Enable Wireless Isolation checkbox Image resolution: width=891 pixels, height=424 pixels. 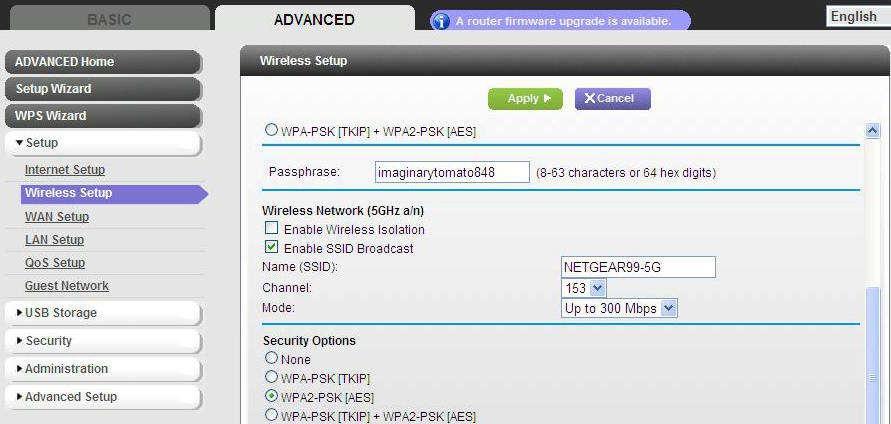272,228
